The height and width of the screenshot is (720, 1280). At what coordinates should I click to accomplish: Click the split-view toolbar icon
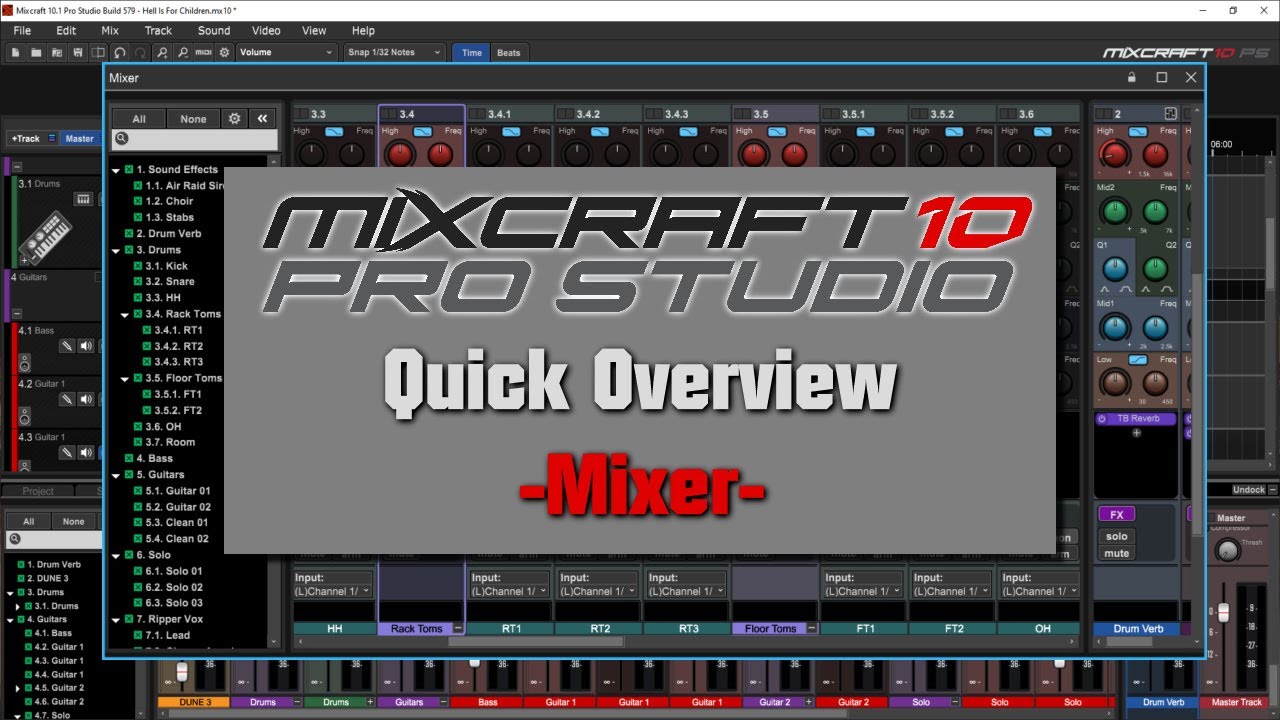(x=99, y=52)
